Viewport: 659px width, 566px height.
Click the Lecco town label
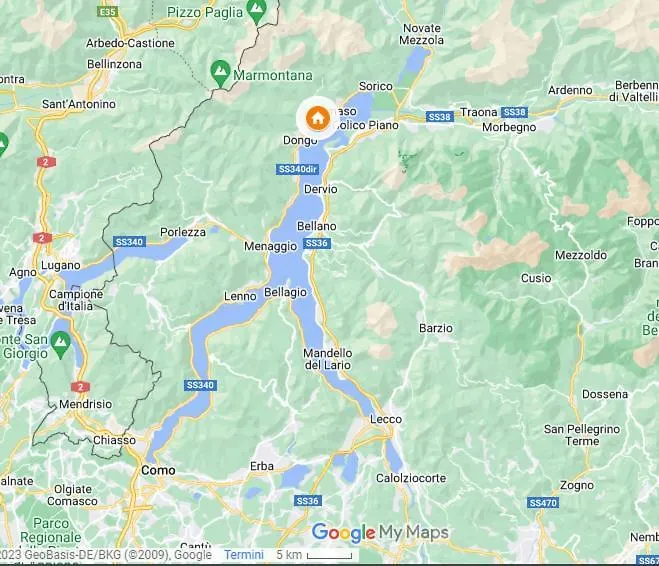(x=386, y=419)
